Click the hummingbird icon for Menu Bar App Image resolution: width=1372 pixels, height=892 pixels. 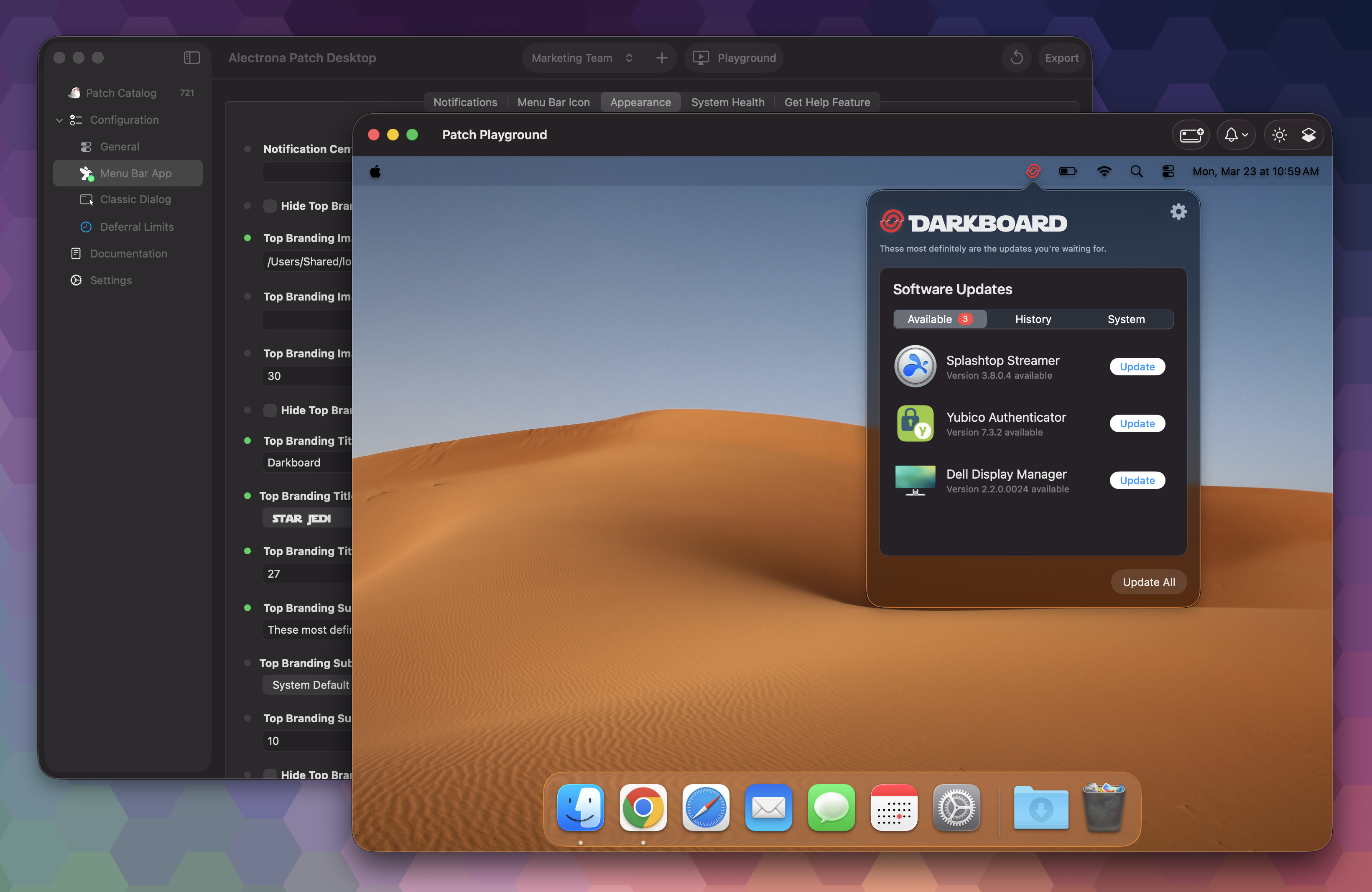pos(87,173)
